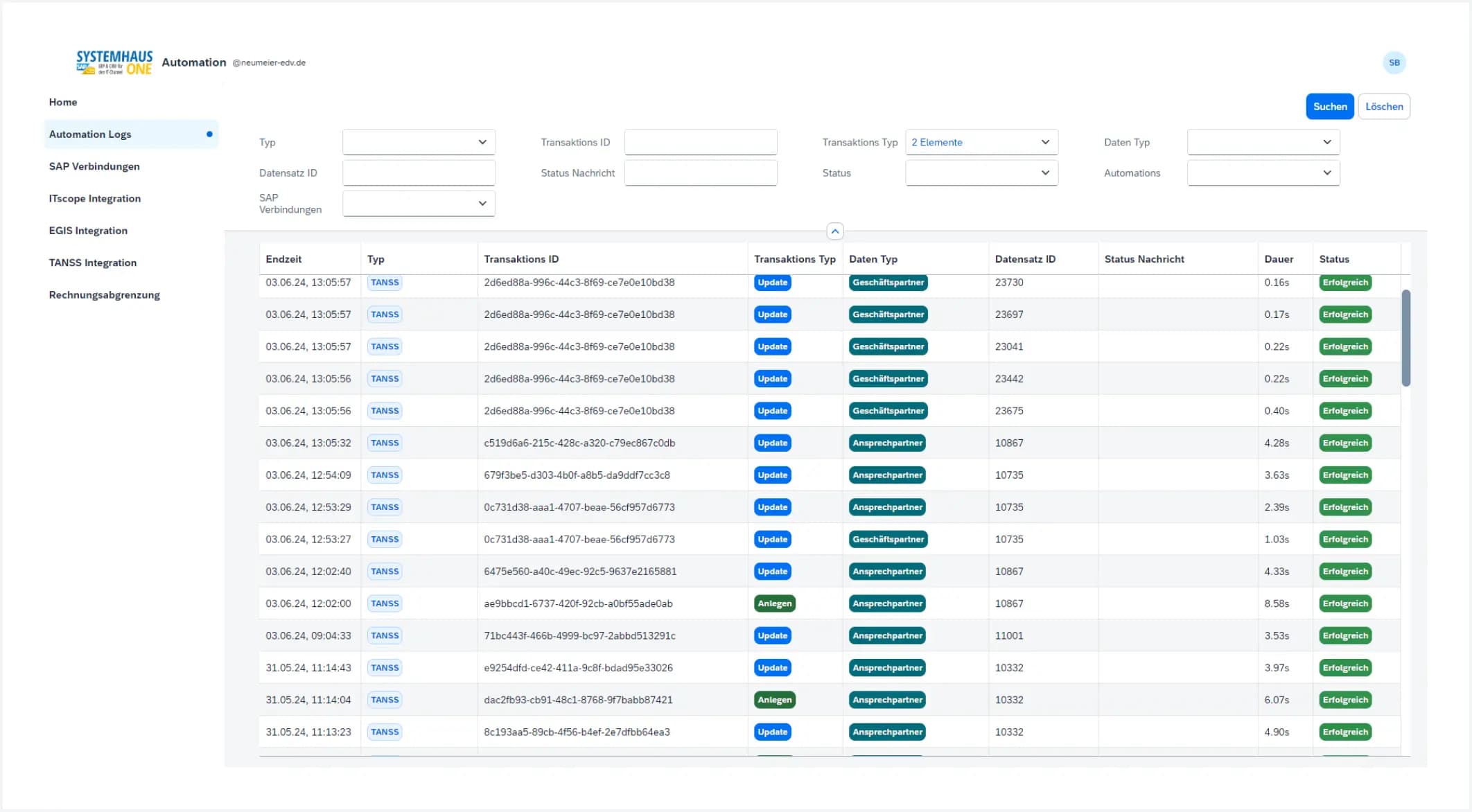Select transaction ID dac2fb93-cb91-48c1-8768-9f7babb87421

coord(578,700)
